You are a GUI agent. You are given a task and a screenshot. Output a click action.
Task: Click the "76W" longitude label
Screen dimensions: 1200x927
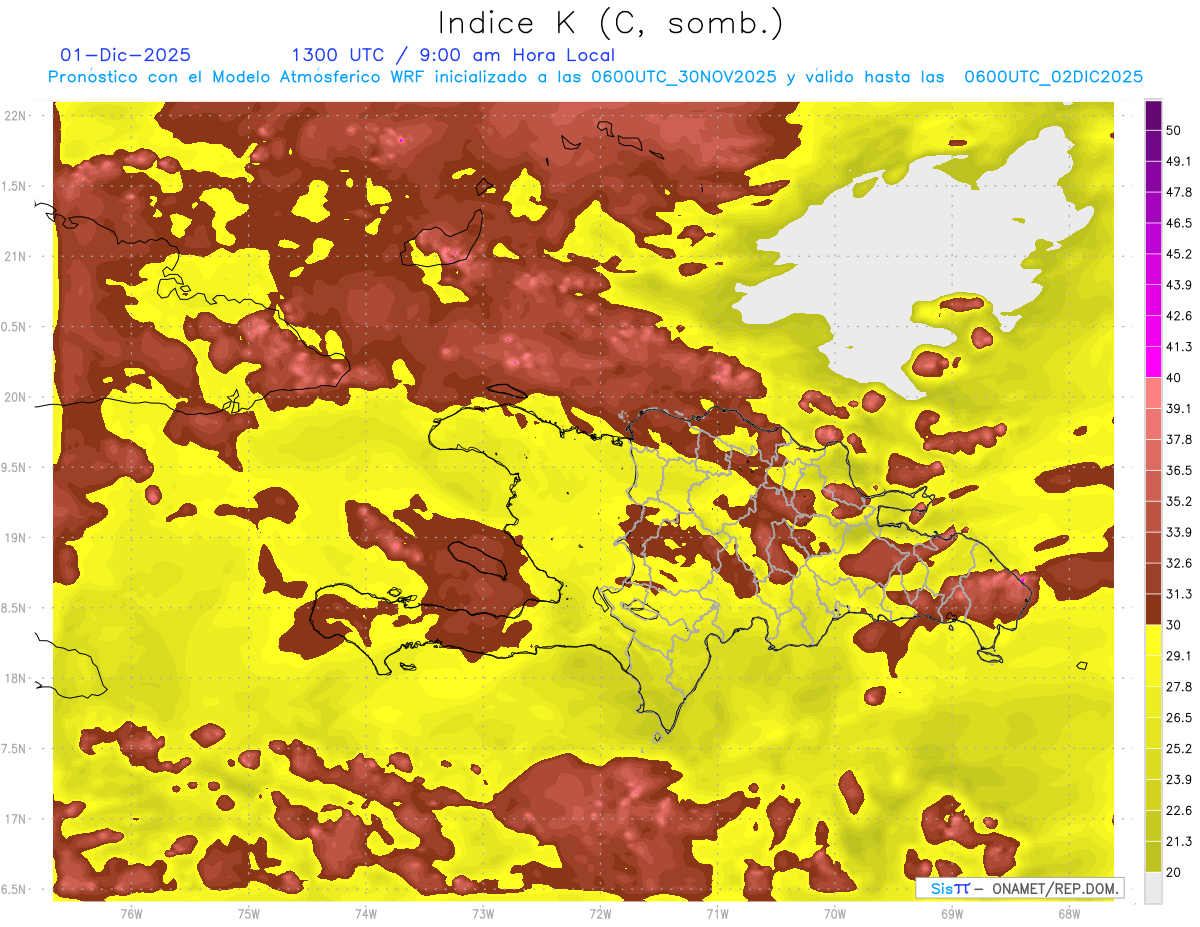(x=131, y=913)
